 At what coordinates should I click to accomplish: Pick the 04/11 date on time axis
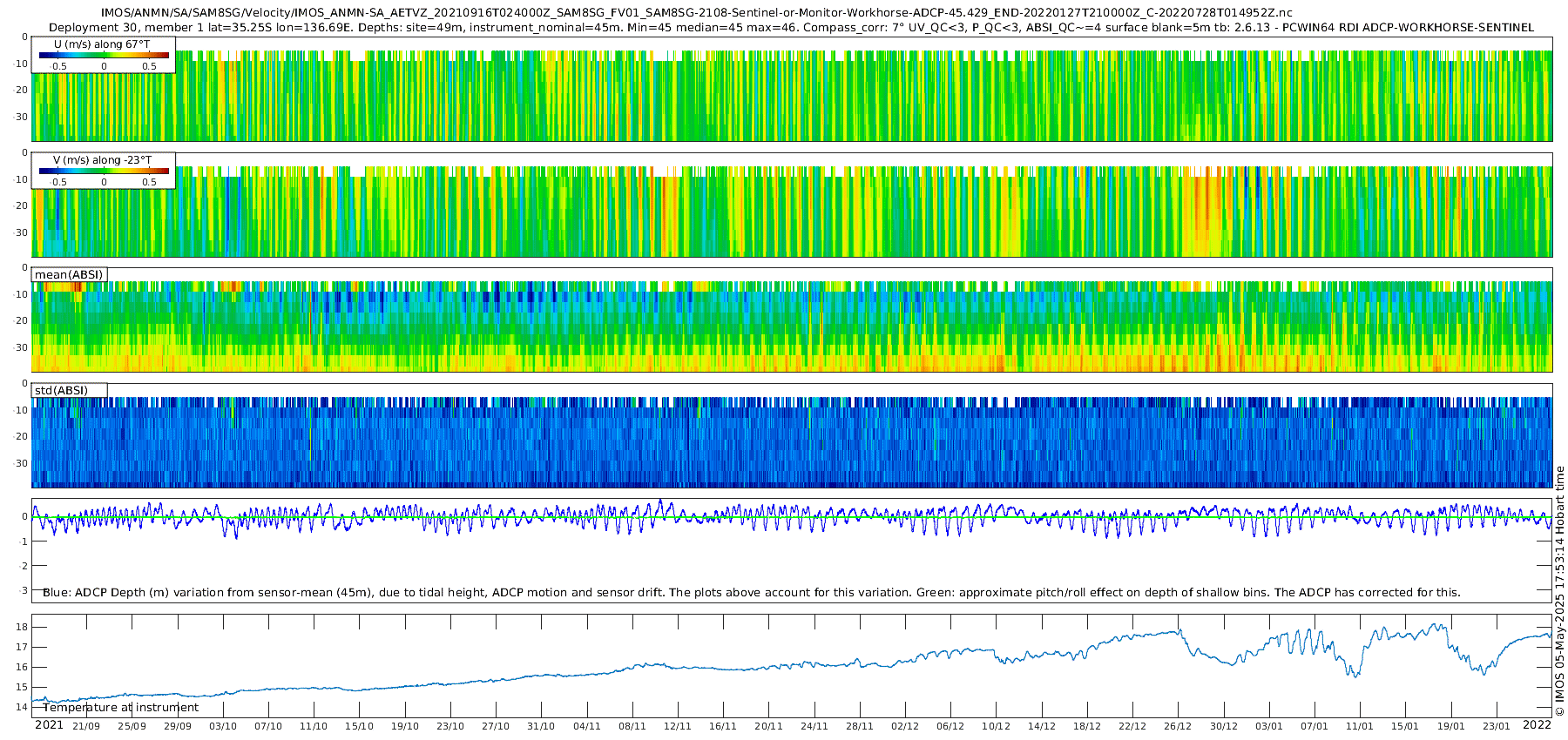[586, 726]
